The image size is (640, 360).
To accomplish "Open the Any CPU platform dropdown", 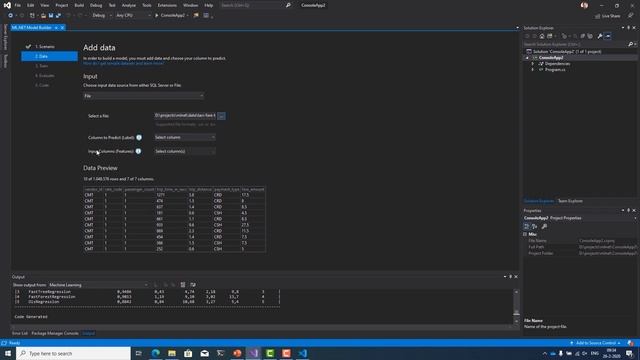I will coord(133,16).
